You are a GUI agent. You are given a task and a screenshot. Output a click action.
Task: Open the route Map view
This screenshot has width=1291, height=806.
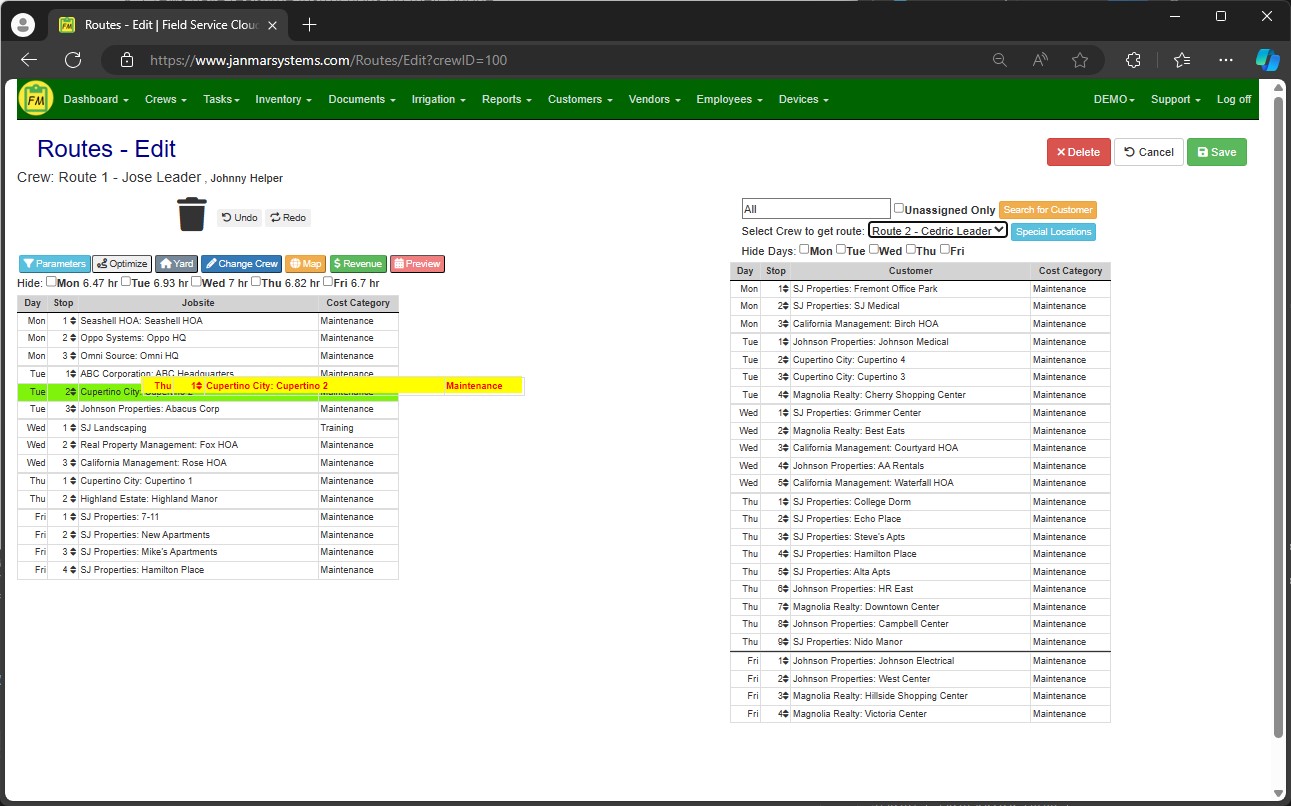(x=305, y=263)
